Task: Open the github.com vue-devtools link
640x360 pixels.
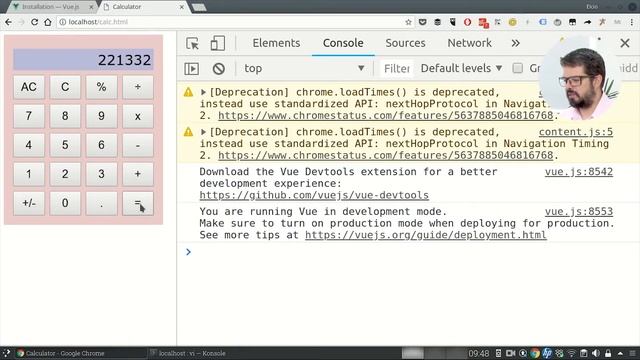Action: 314,195
